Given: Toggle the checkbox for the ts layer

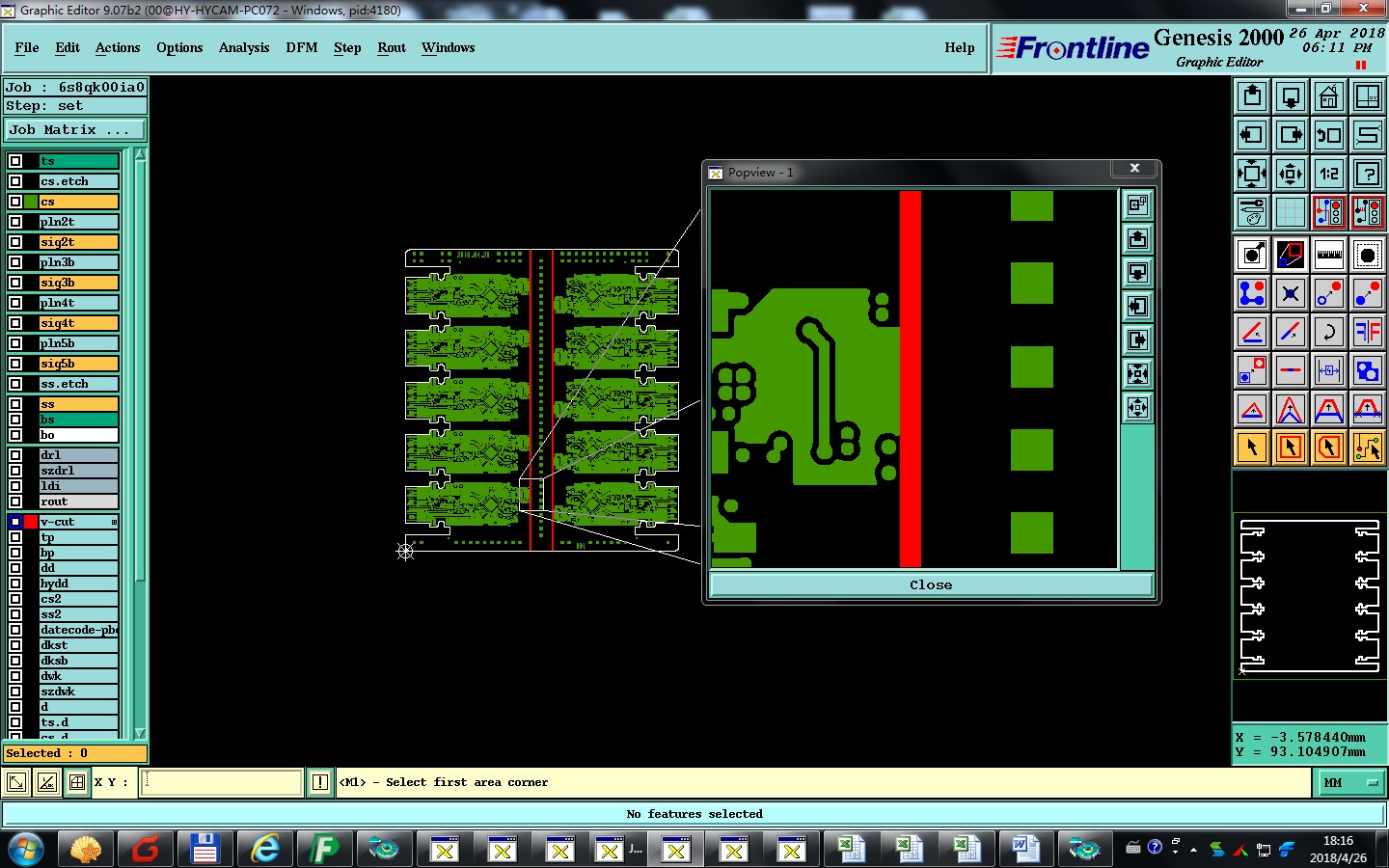Looking at the screenshot, I should click(15, 161).
